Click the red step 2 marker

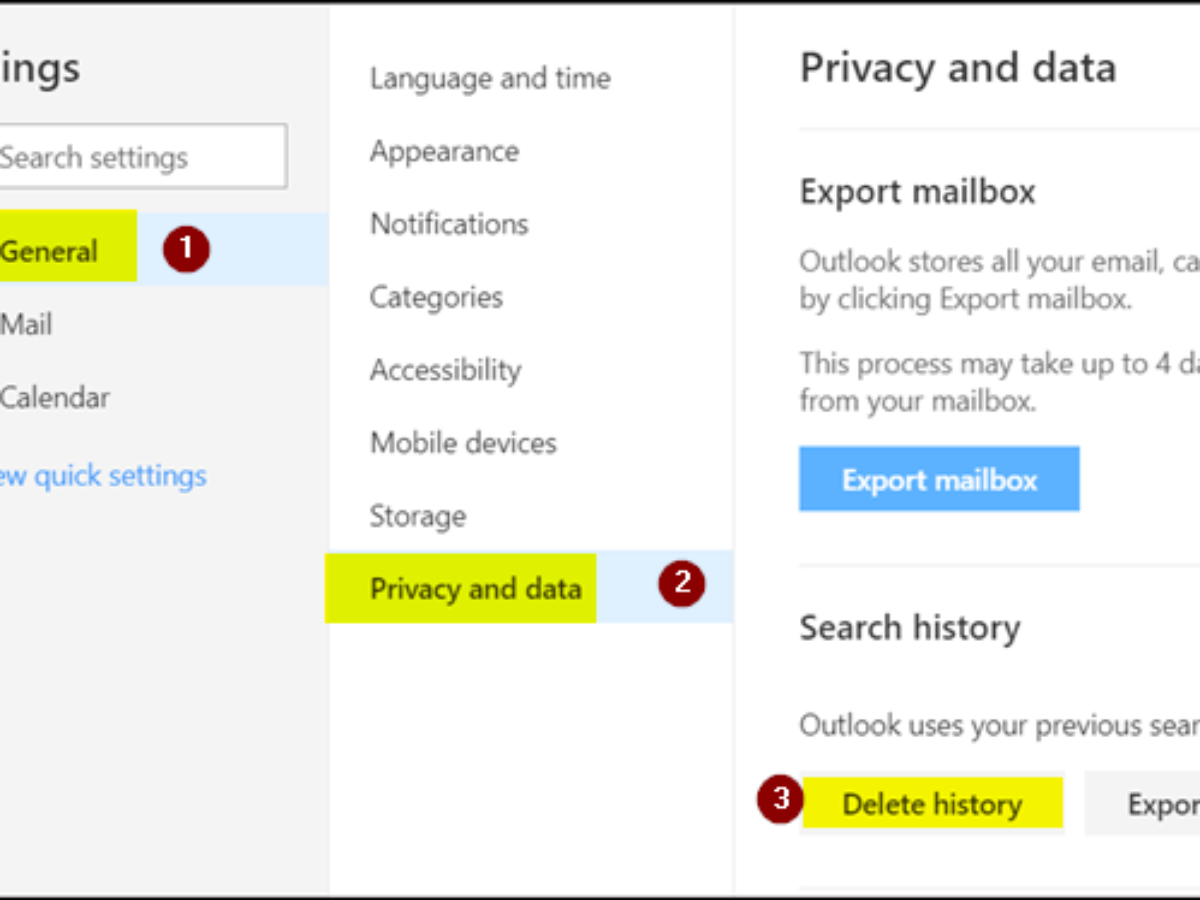682,584
